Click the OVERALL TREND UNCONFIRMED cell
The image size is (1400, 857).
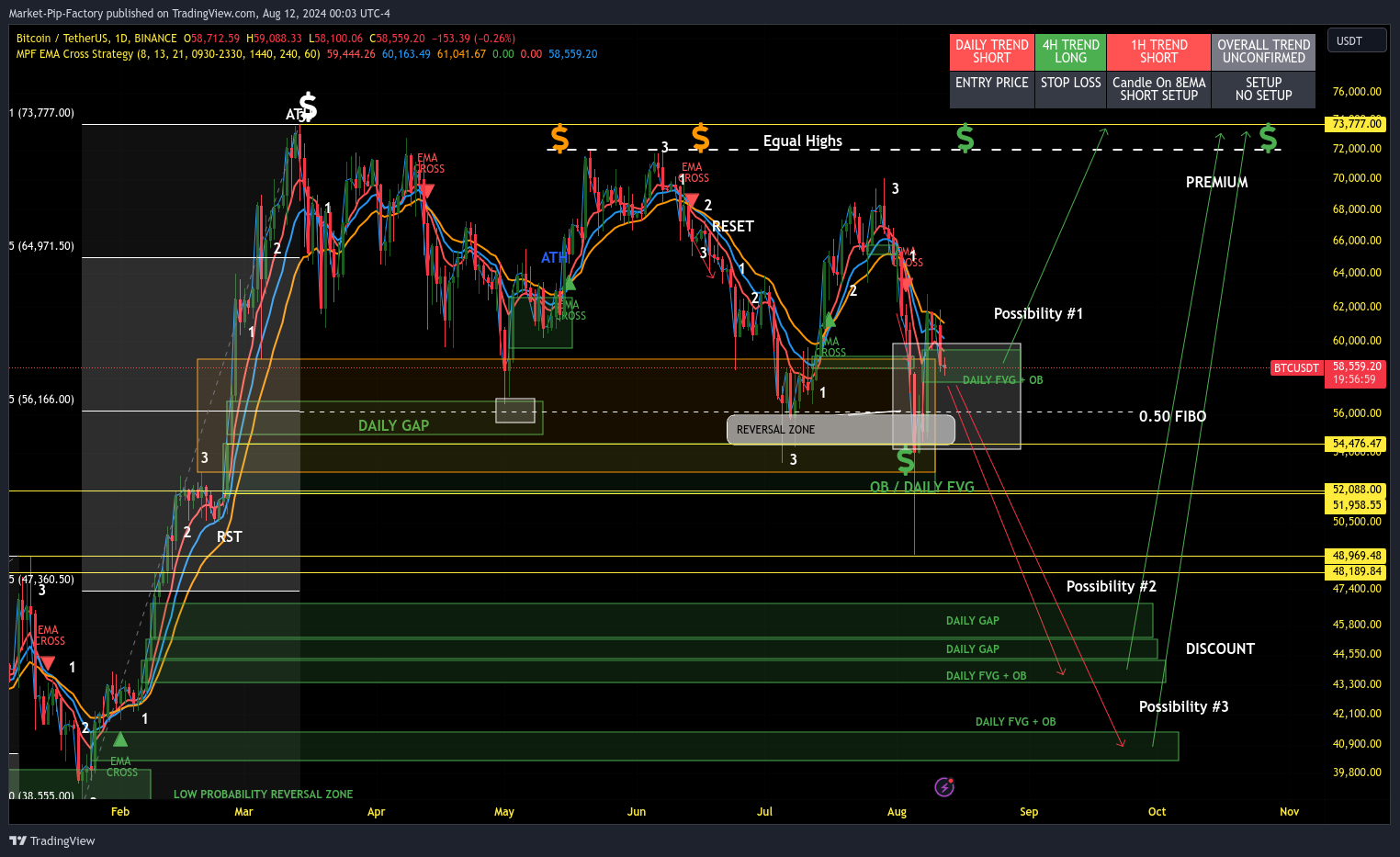click(x=1264, y=51)
